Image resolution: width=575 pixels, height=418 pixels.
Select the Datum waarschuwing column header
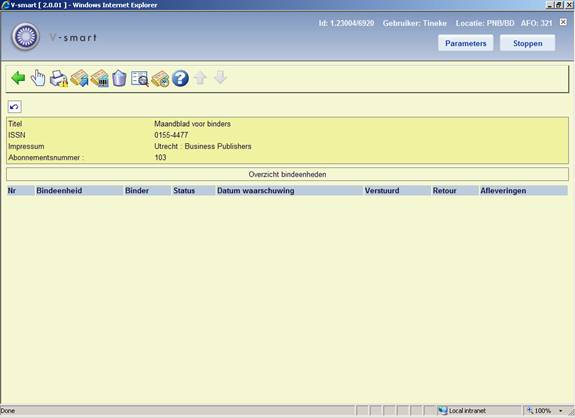256,191
